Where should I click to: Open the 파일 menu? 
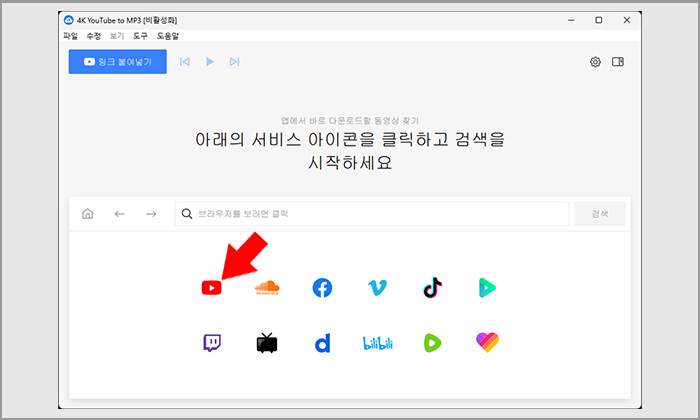click(x=70, y=36)
